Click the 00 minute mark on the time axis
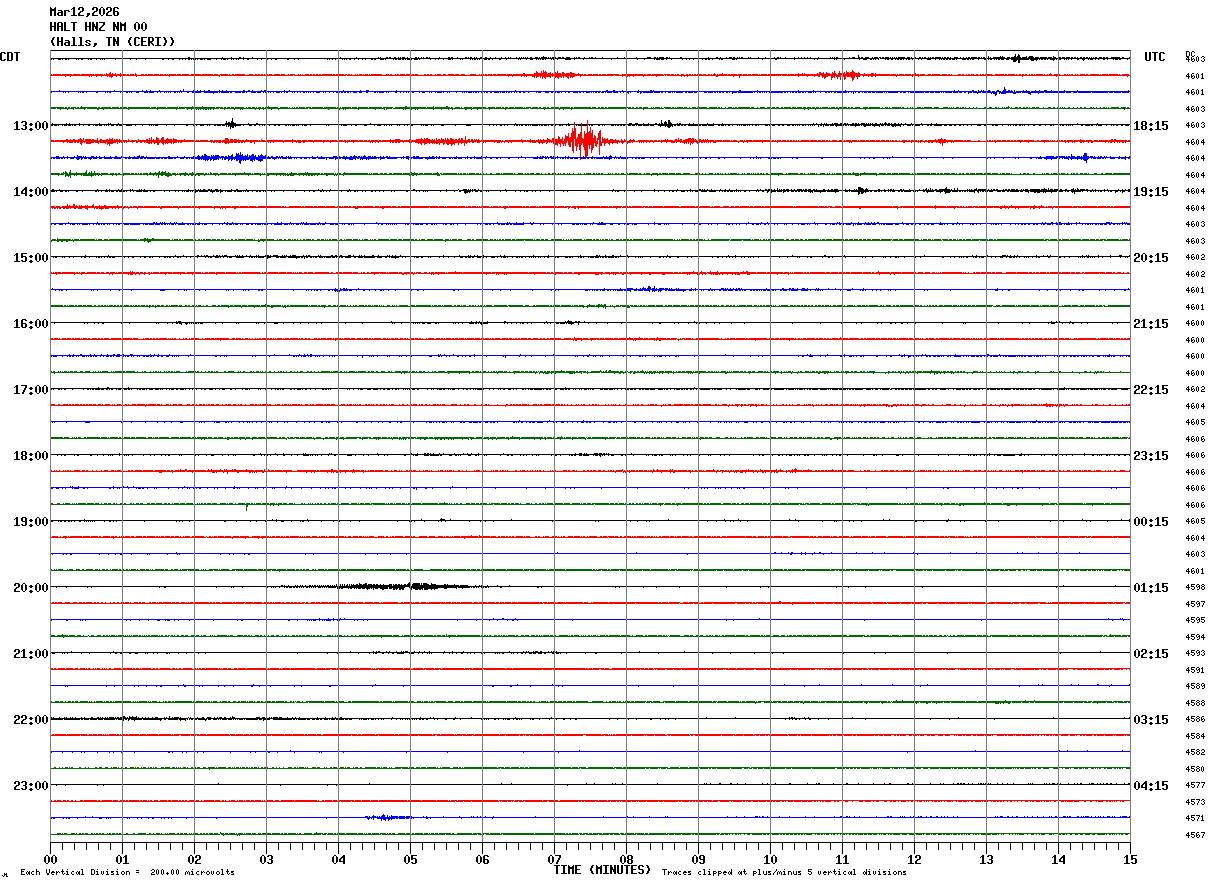 (x=51, y=859)
